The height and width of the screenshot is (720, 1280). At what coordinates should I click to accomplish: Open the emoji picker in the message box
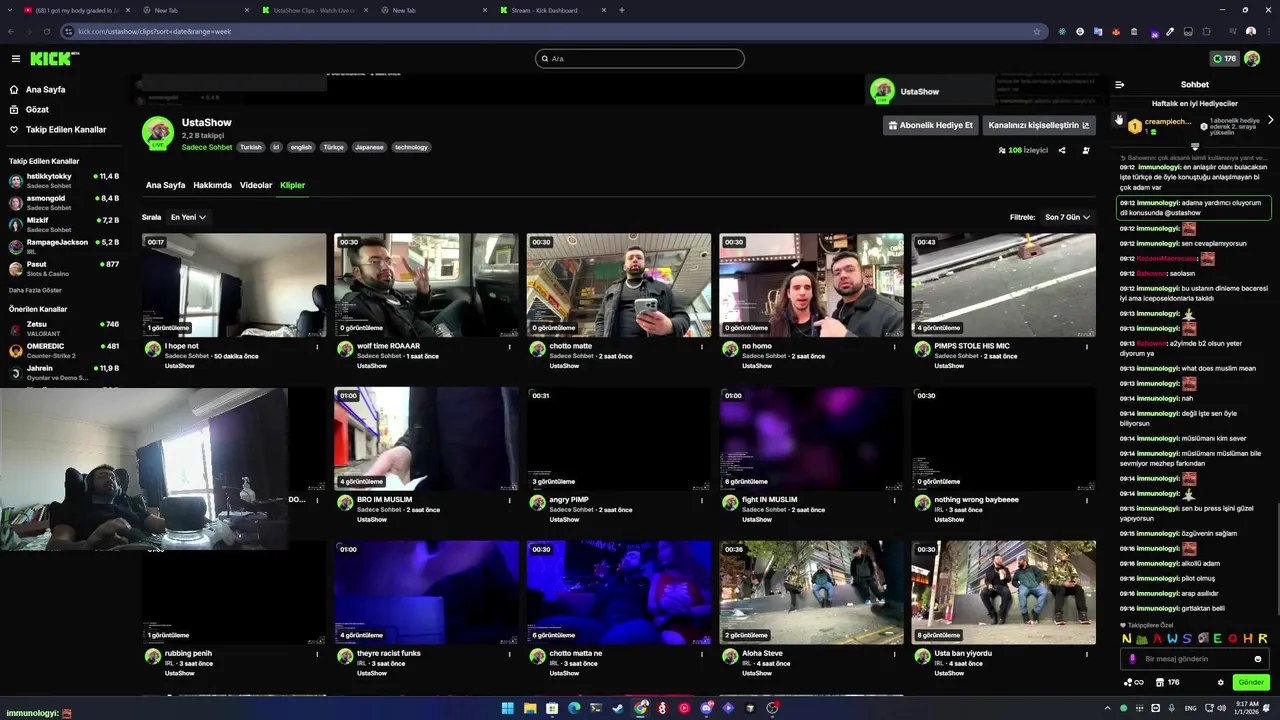(x=1258, y=659)
